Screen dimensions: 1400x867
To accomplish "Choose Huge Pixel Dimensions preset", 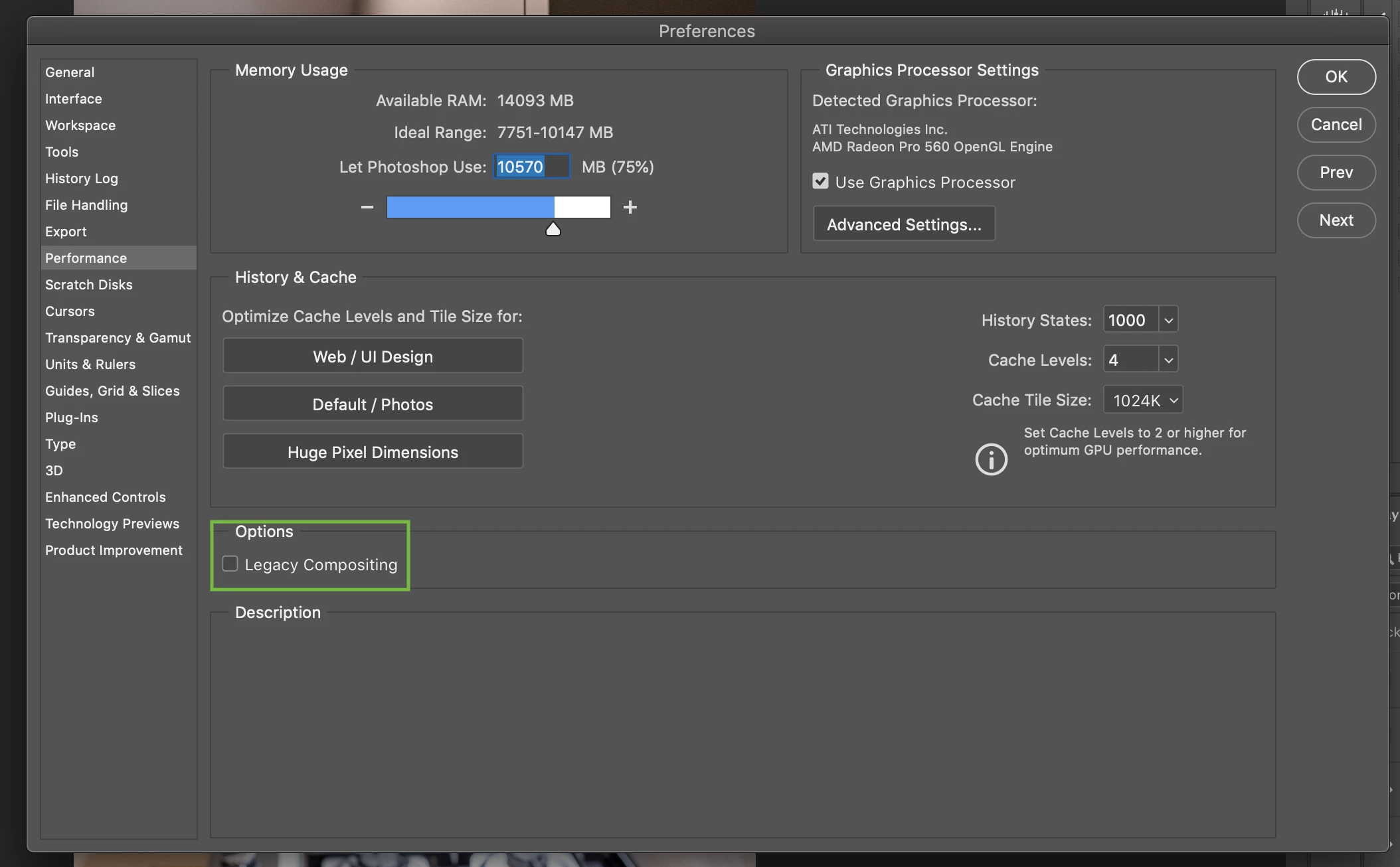I will 373,452.
